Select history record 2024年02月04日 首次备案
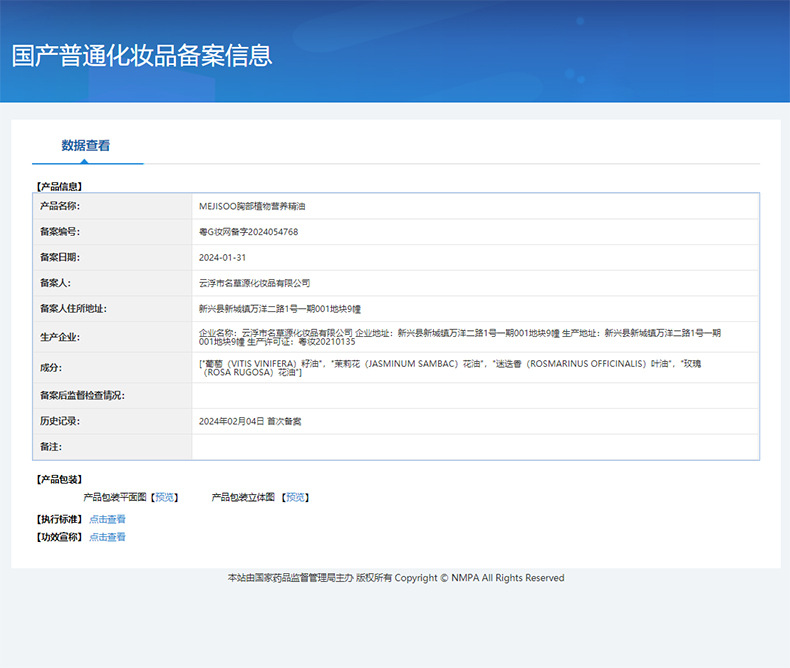Viewport: 790px width, 668px height. tap(250, 421)
